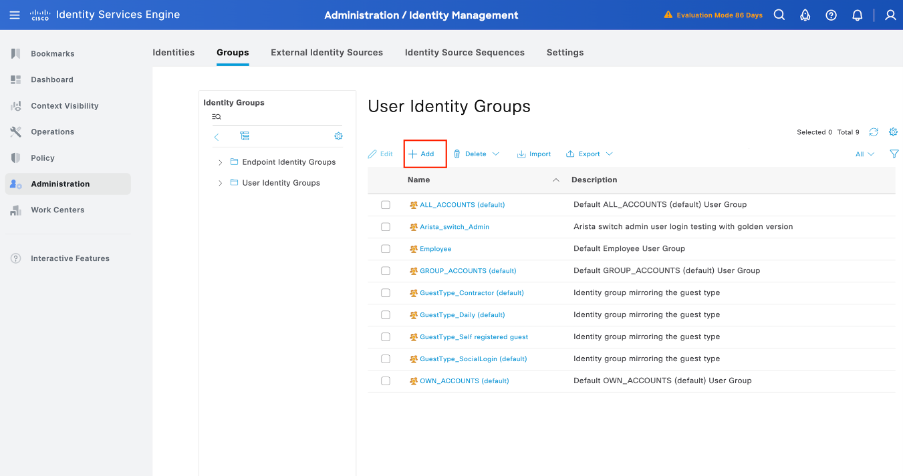Viewport: 904px width, 476px height.
Task: Click the Evaluation Mode warning icon
Action: [668, 15]
